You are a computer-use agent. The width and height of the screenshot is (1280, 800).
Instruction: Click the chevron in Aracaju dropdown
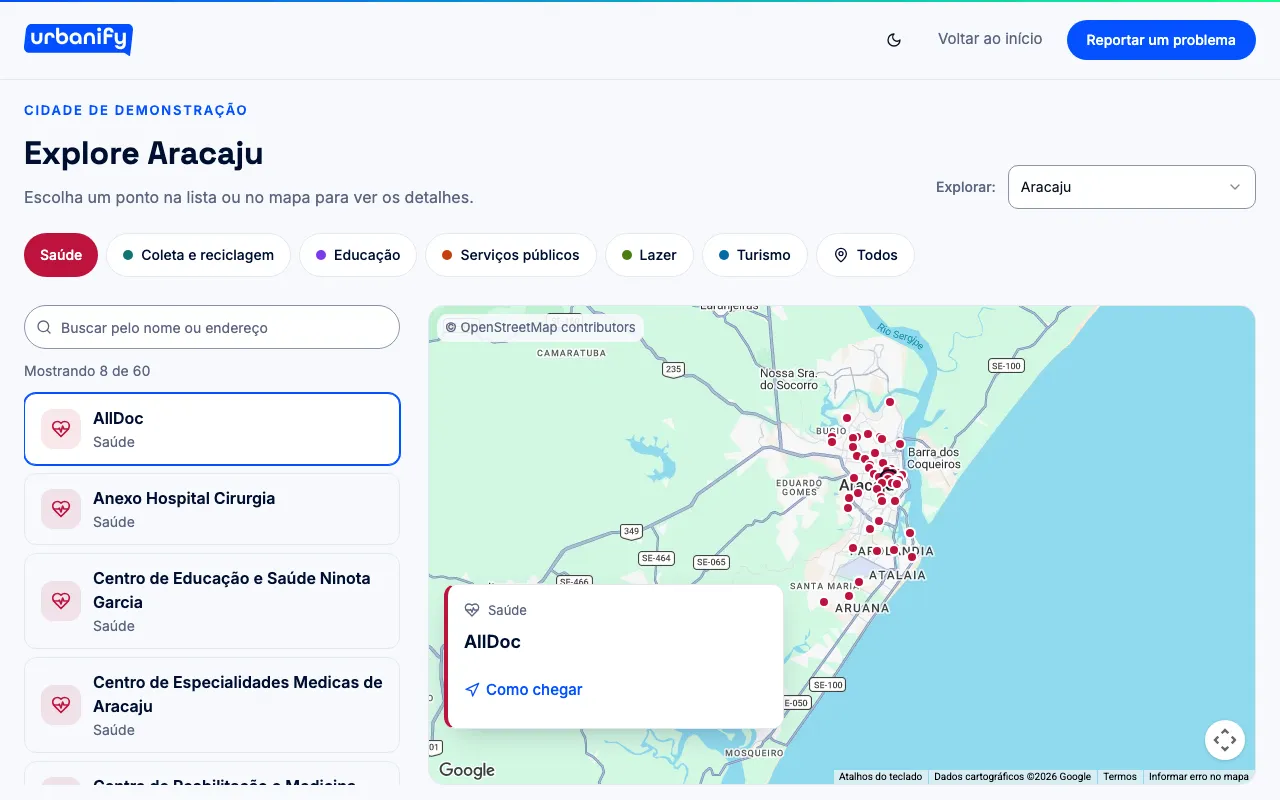(x=1235, y=187)
